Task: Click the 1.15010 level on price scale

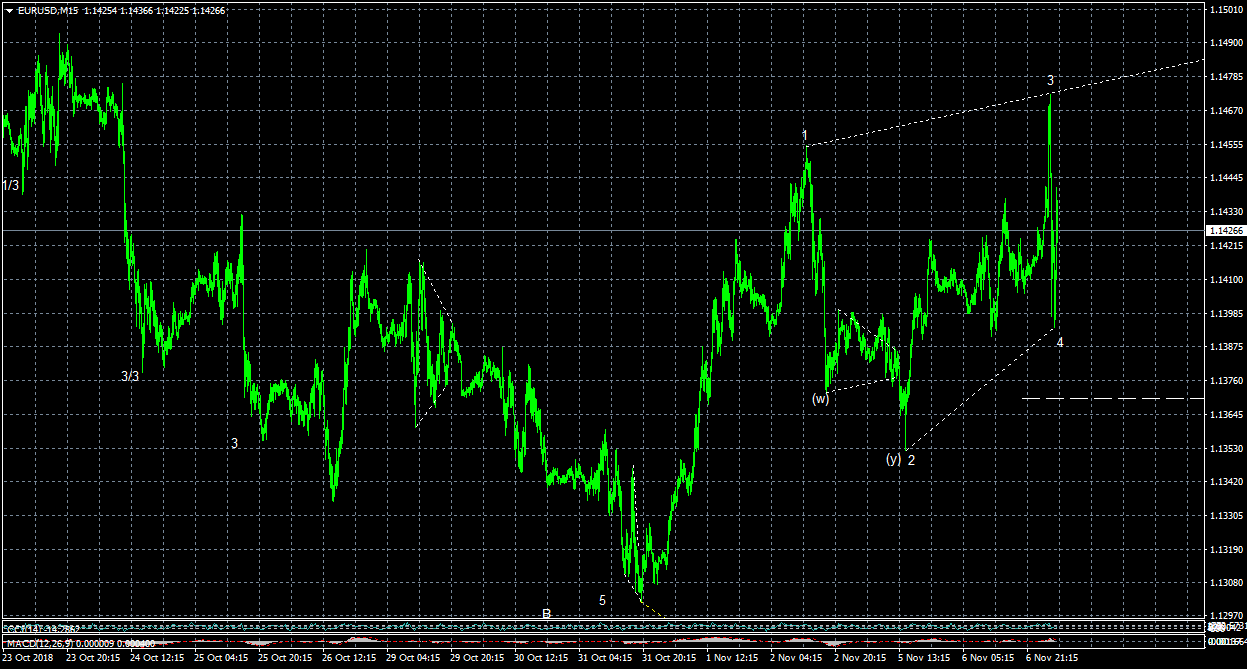Action: (x=1226, y=10)
